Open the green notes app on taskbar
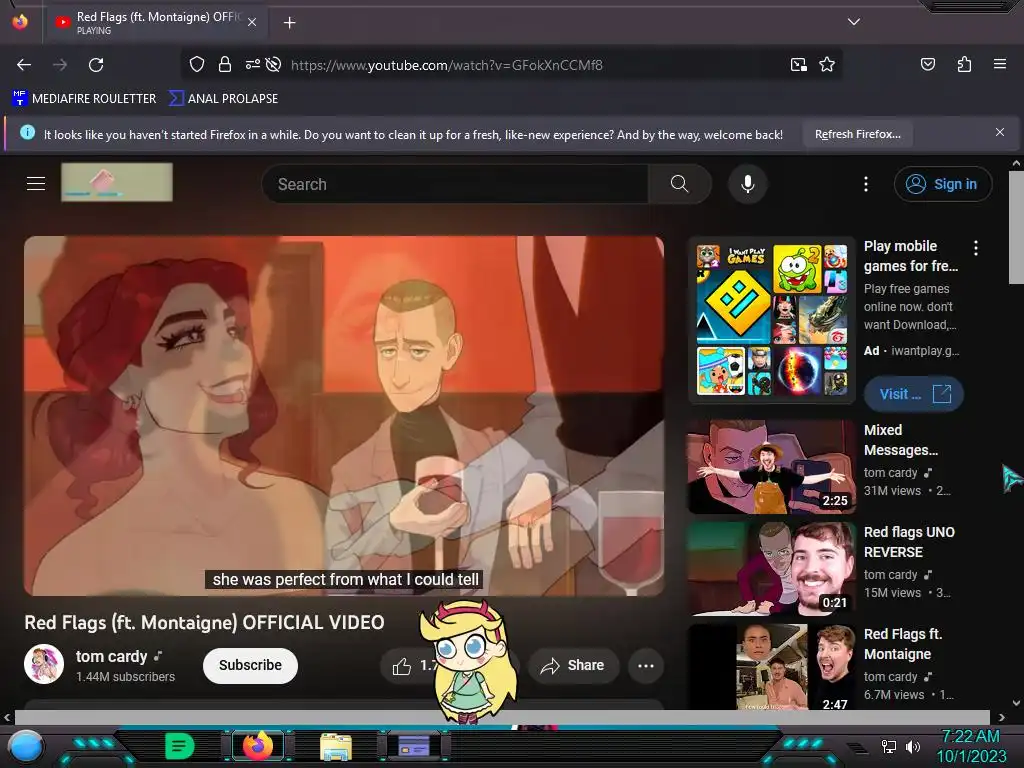The height and width of the screenshot is (768, 1024). (x=179, y=746)
